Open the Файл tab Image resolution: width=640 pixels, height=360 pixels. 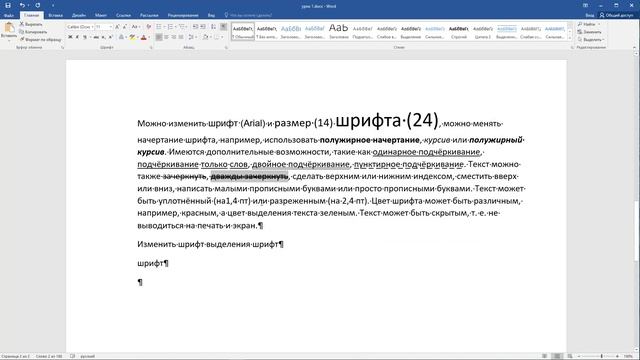(x=9, y=15)
